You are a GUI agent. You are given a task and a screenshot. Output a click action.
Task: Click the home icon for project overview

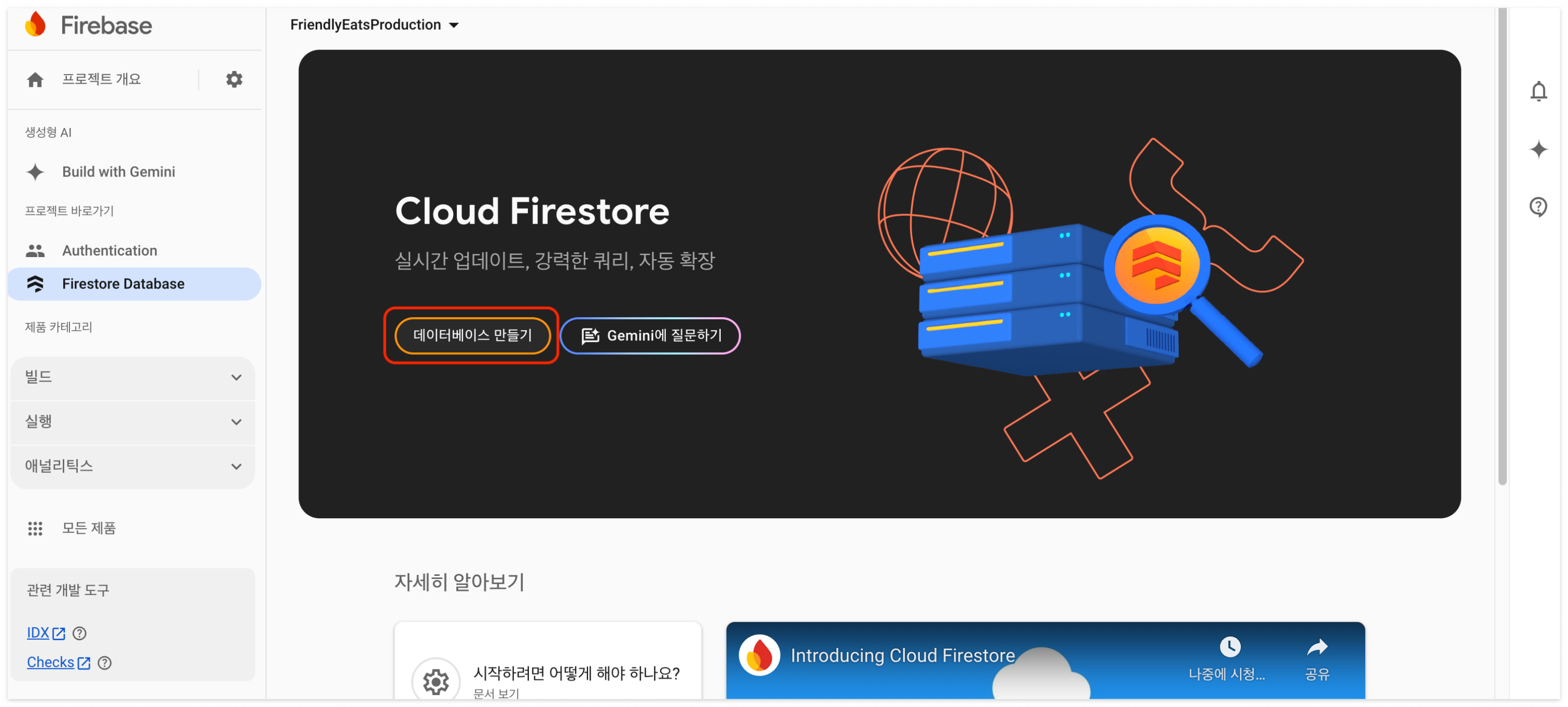pos(36,80)
